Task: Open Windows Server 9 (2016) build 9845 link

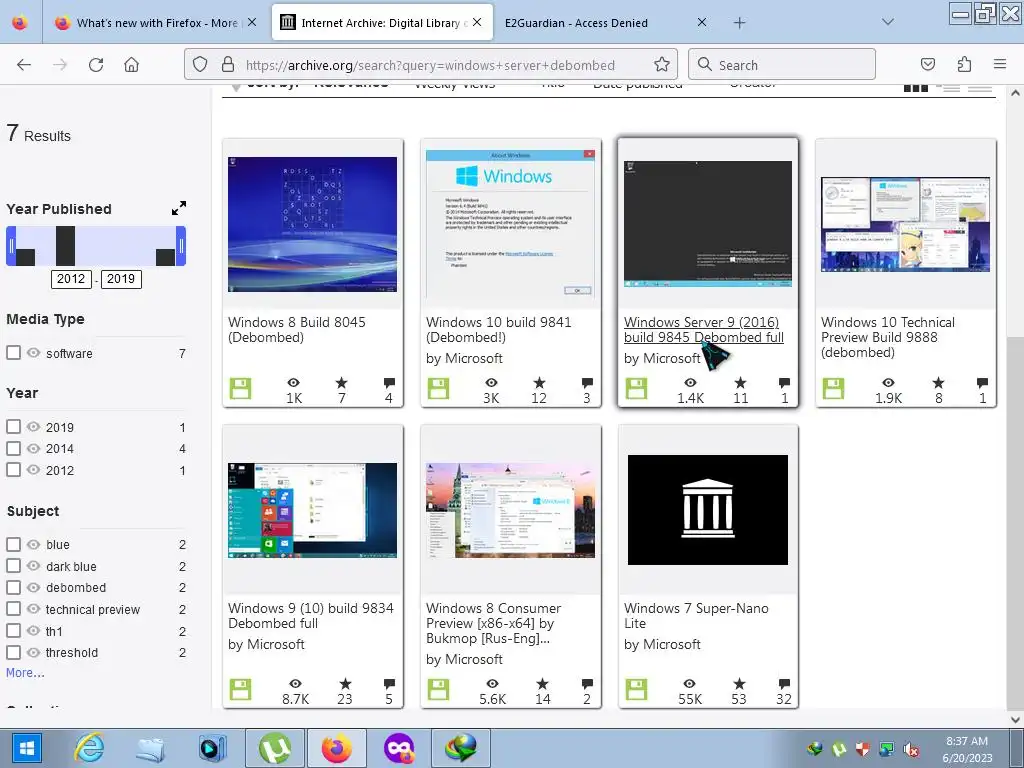Action: tap(703, 330)
